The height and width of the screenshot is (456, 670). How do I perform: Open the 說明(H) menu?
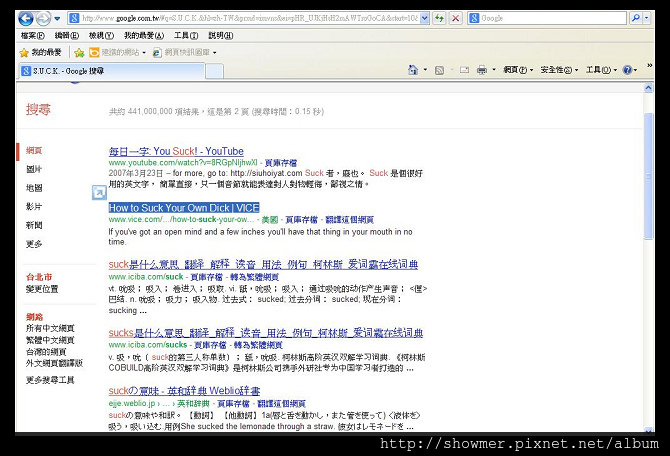coord(220,35)
